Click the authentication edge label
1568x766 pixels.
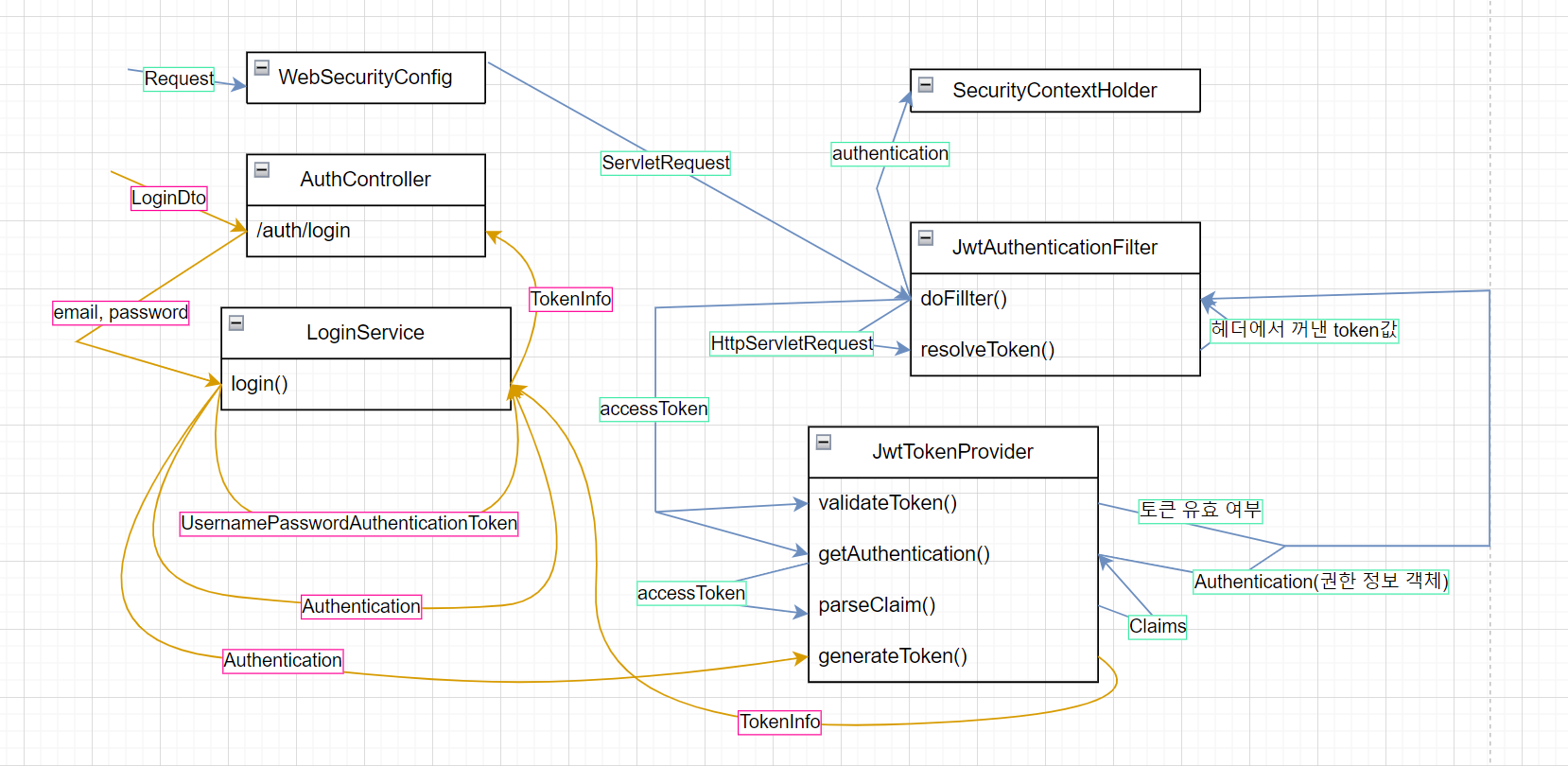tap(890, 153)
